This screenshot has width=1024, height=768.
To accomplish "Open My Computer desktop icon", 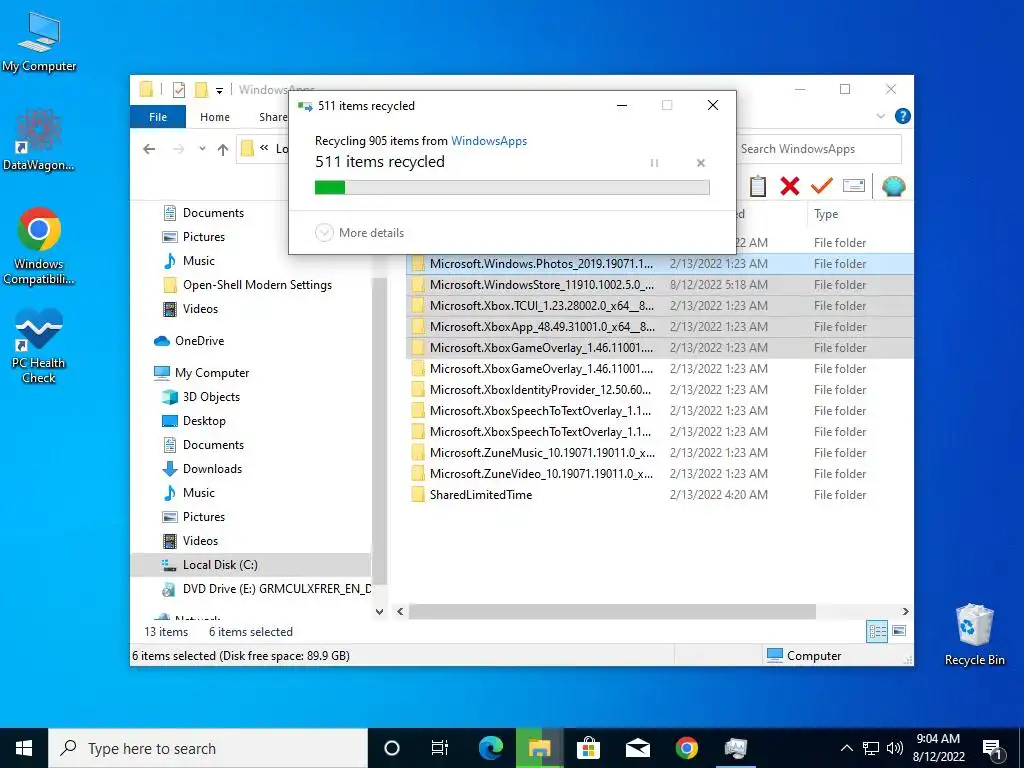I will point(39,42).
